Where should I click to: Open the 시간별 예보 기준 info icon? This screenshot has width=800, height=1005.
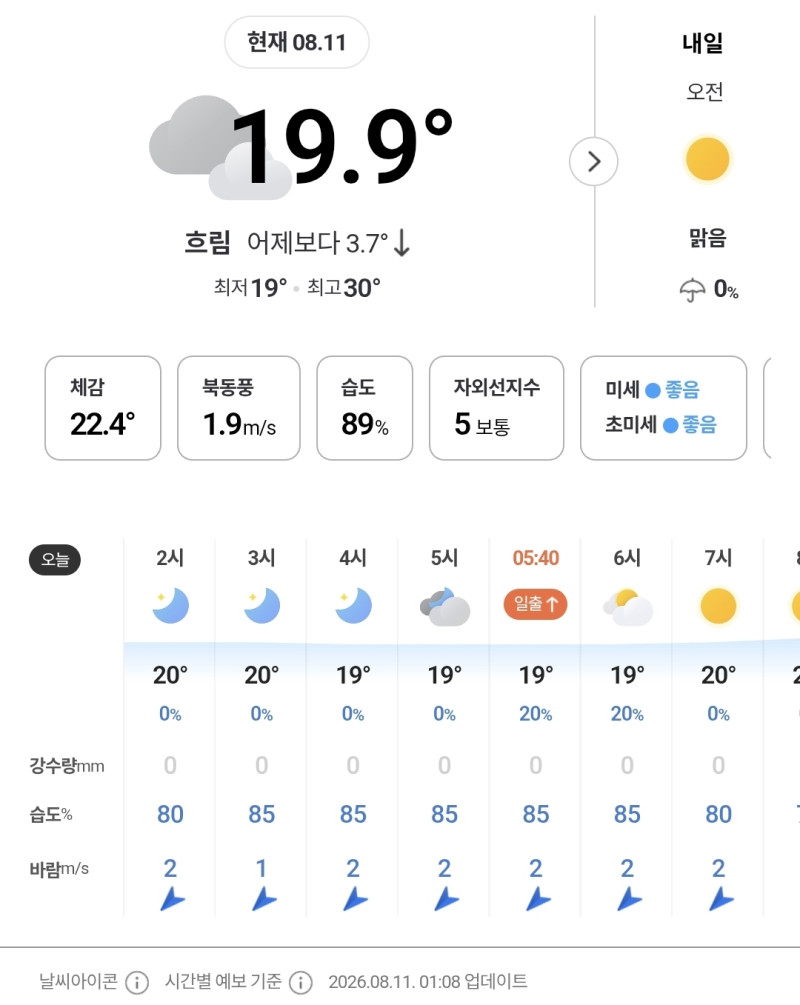pos(301,981)
